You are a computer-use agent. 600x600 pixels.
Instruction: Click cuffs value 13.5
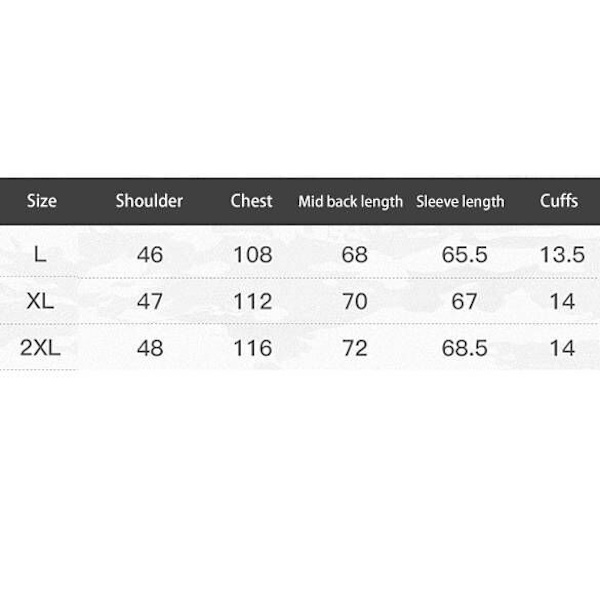tap(562, 255)
